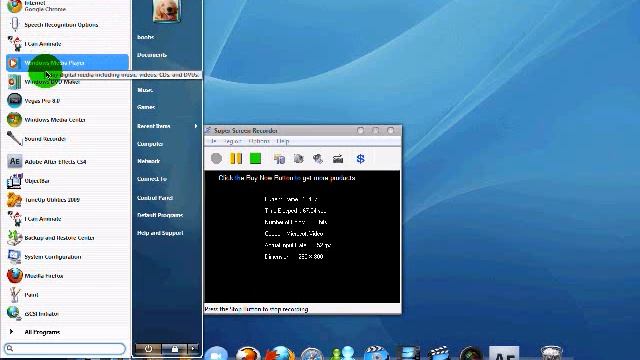Open the Help menu in Super Screen Recorder

coord(282,141)
